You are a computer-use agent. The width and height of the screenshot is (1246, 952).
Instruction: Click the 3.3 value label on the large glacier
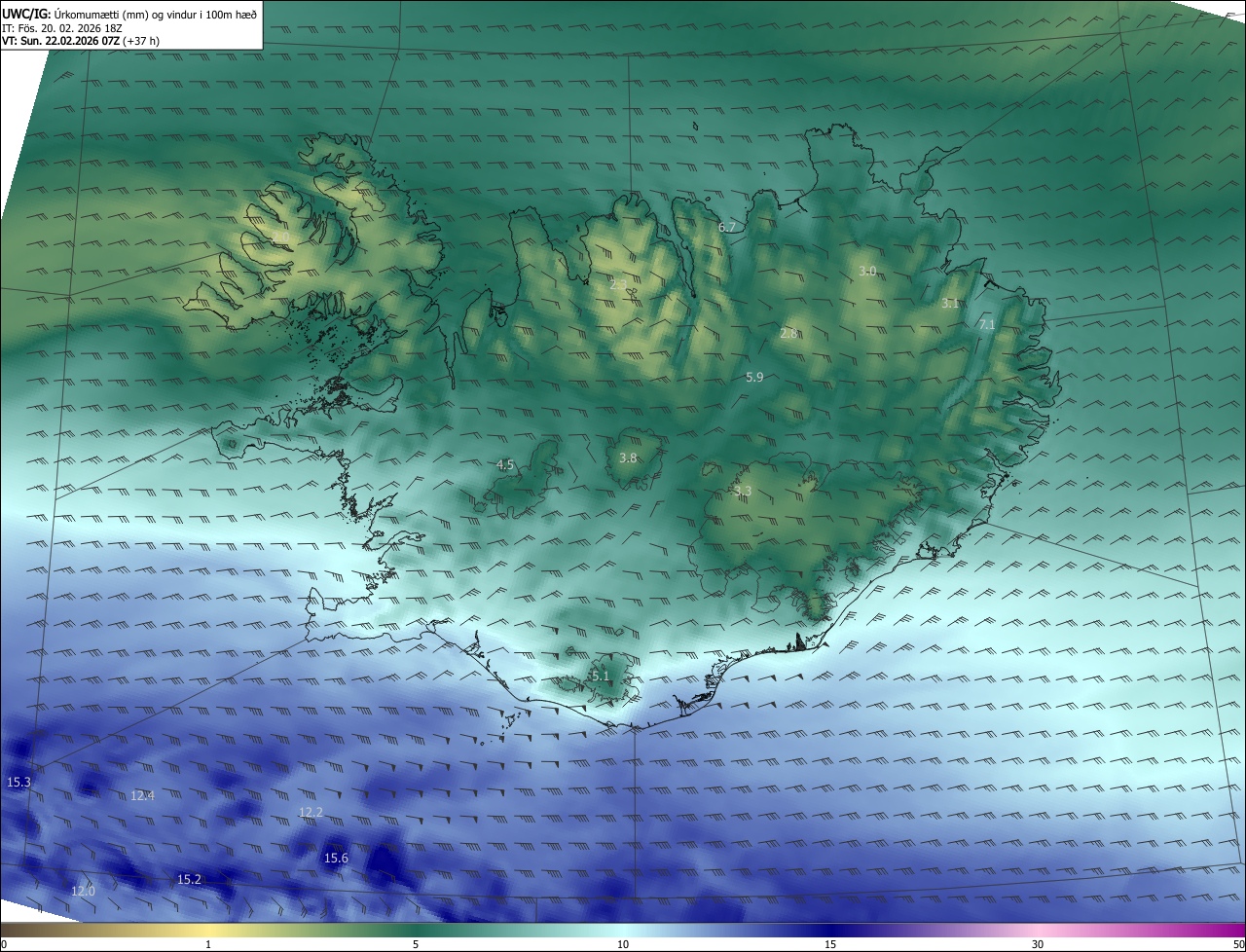(x=743, y=491)
